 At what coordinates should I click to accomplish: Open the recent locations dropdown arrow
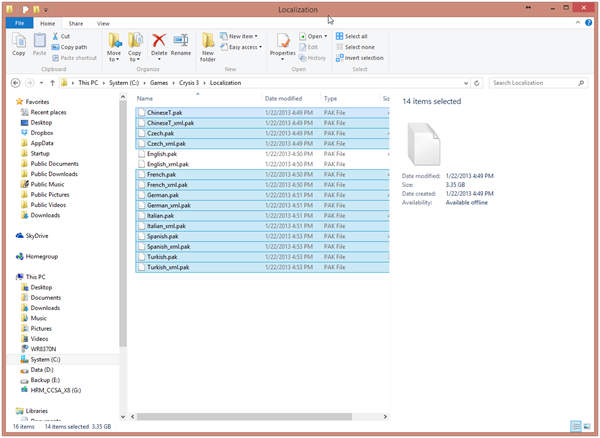[x=41, y=83]
